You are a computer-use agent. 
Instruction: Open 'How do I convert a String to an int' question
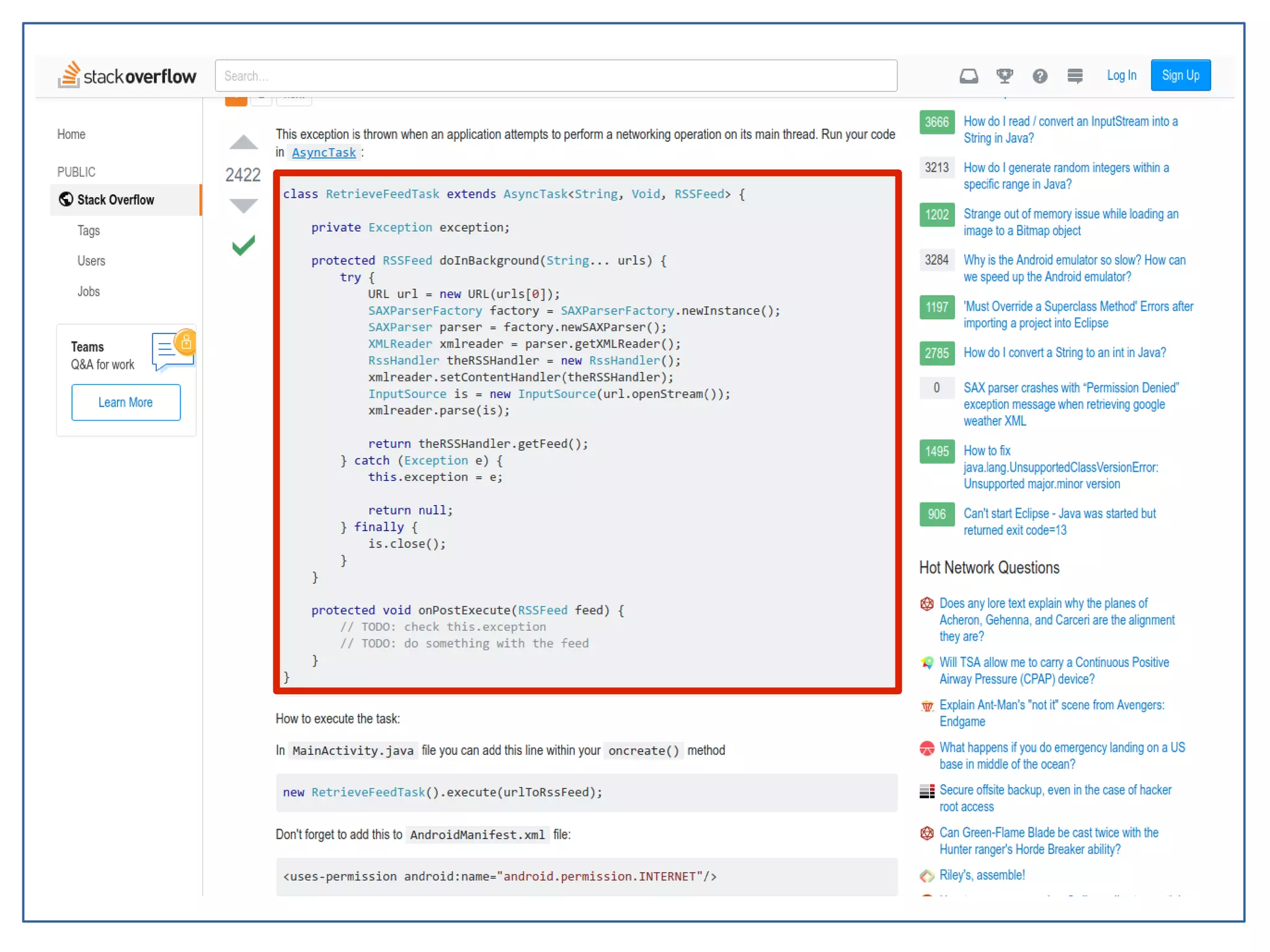1064,353
